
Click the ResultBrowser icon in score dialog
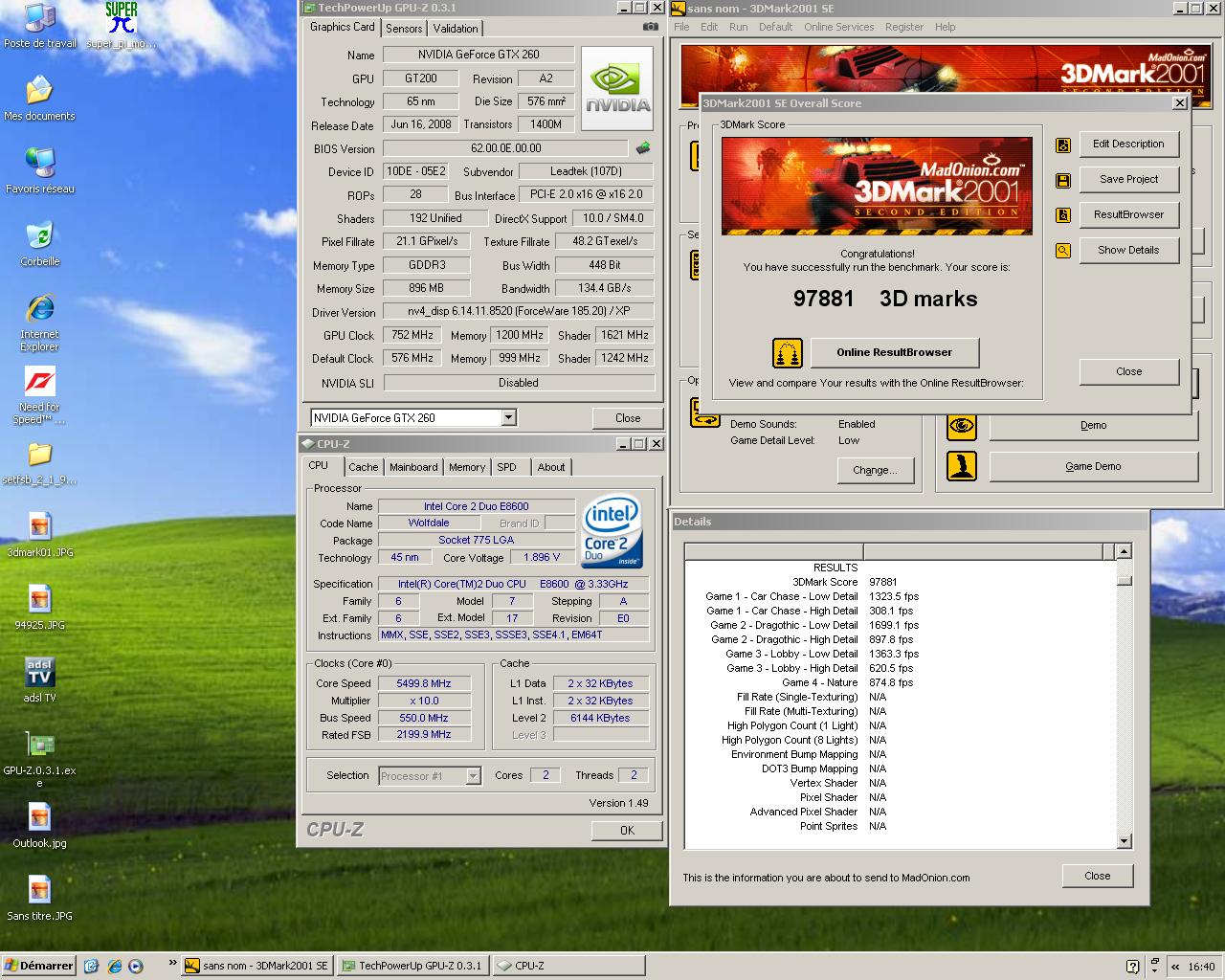[1063, 215]
